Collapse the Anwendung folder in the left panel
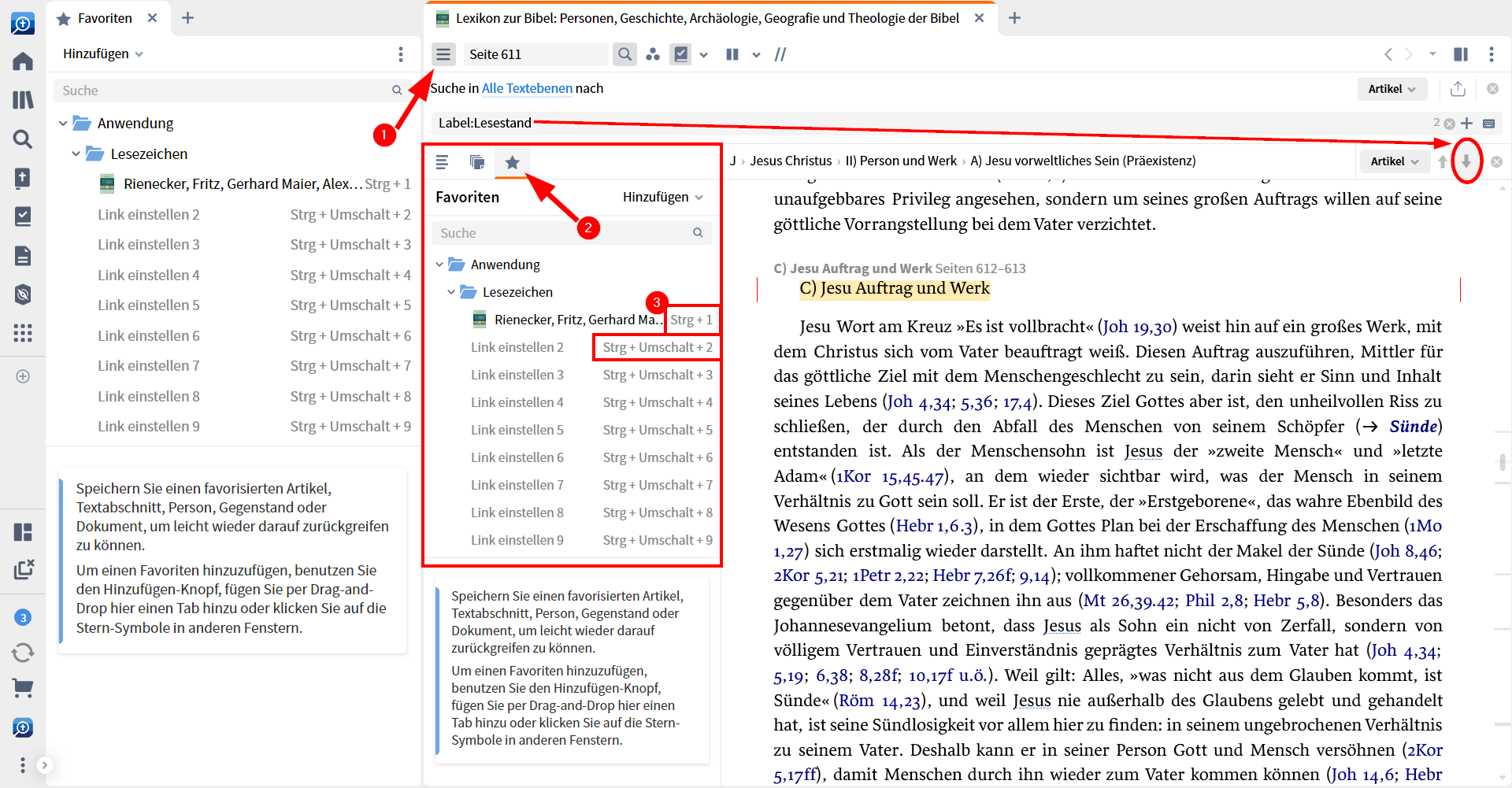This screenshot has width=1512, height=788. click(x=63, y=124)
